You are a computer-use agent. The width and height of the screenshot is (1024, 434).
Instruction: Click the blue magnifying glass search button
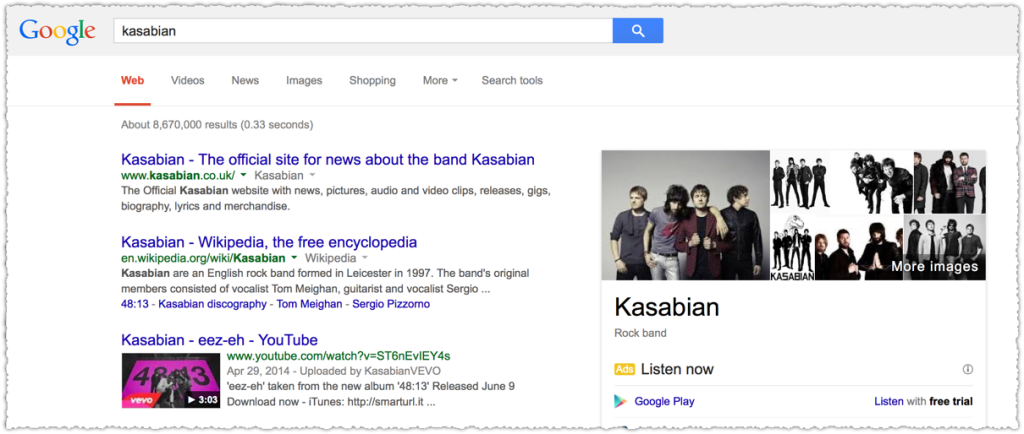click(x=637, y=31)
